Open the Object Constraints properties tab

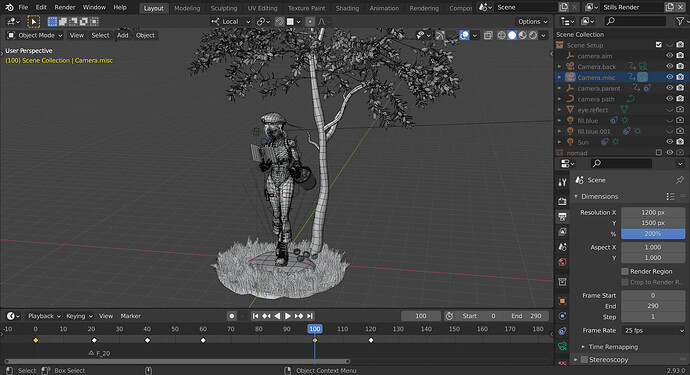coord(562,331)
